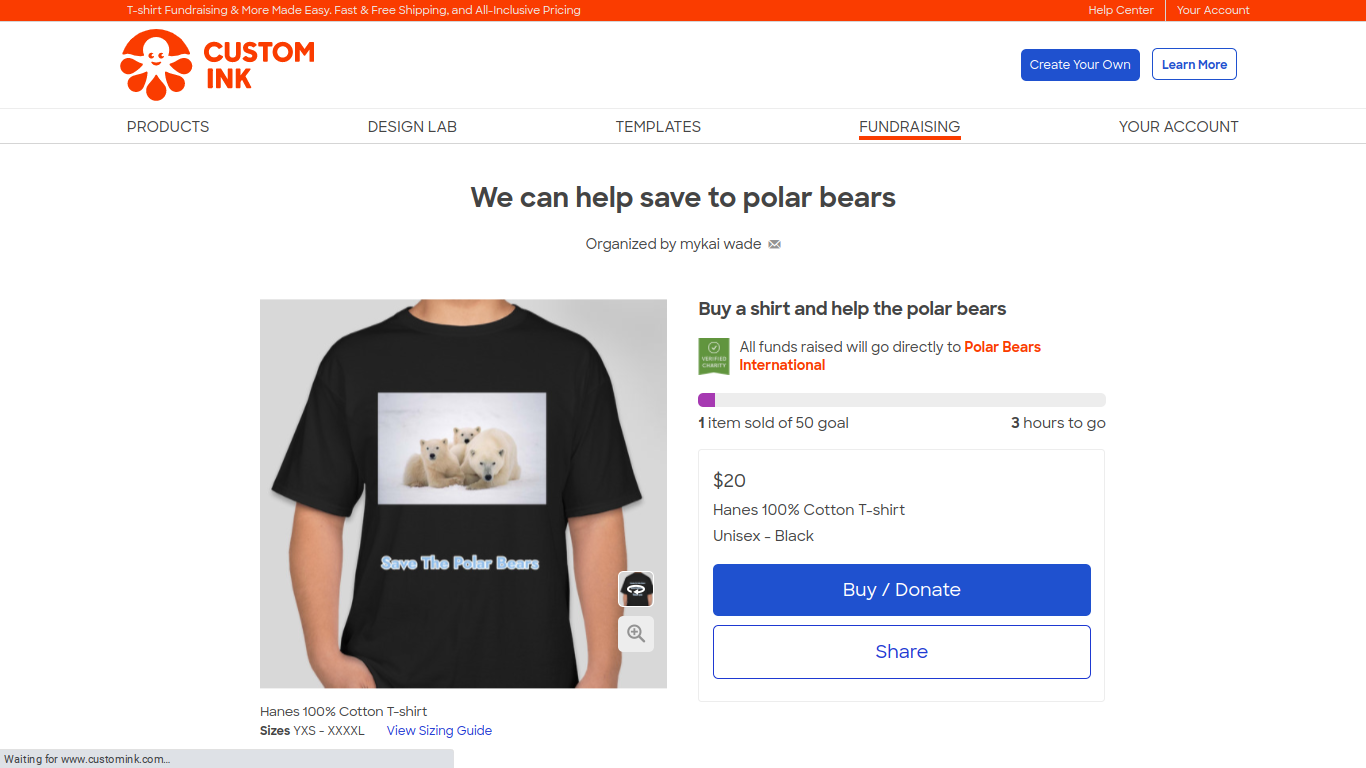Click the fundraising goal progress bar
The height and width of the screenshot is (768, 1366).
click(x=901, y=400)
